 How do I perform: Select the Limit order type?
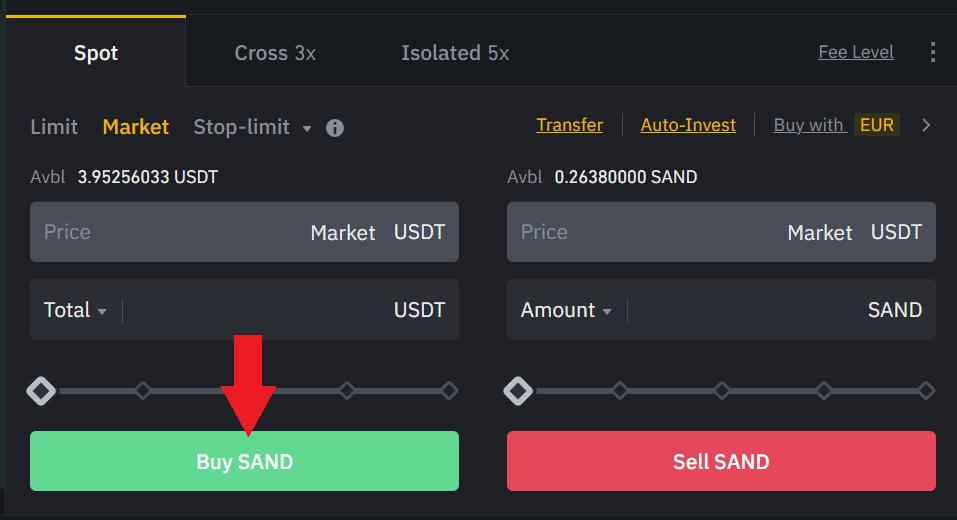(54, 127)
